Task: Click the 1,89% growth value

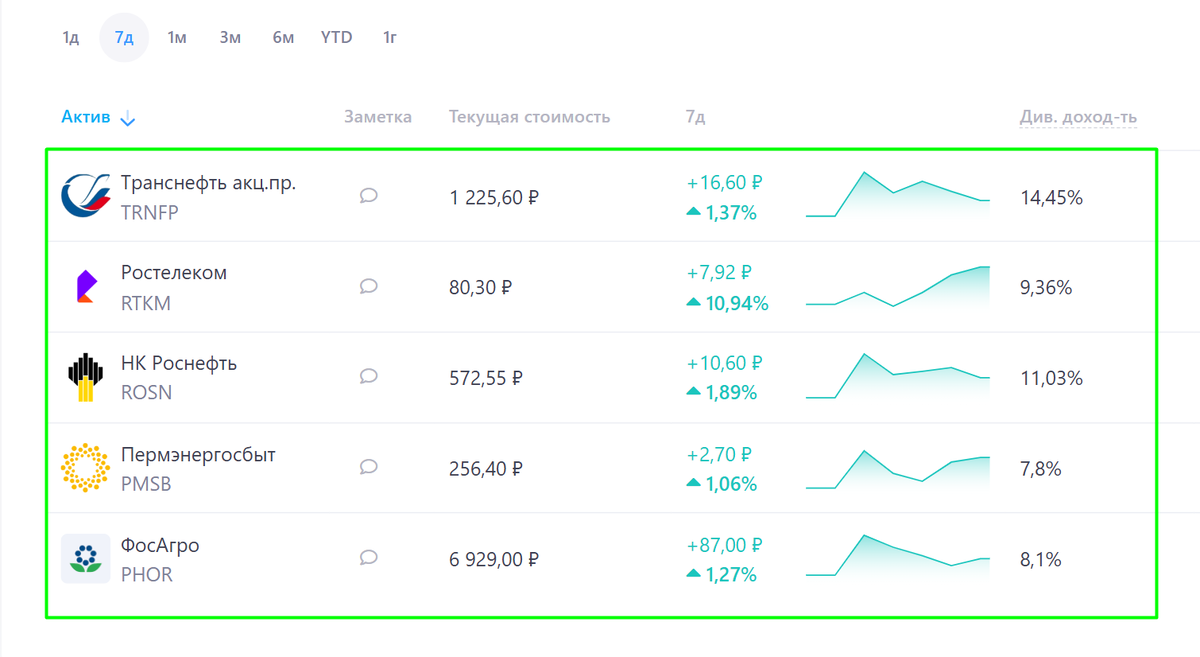Action: pos(731,393)
